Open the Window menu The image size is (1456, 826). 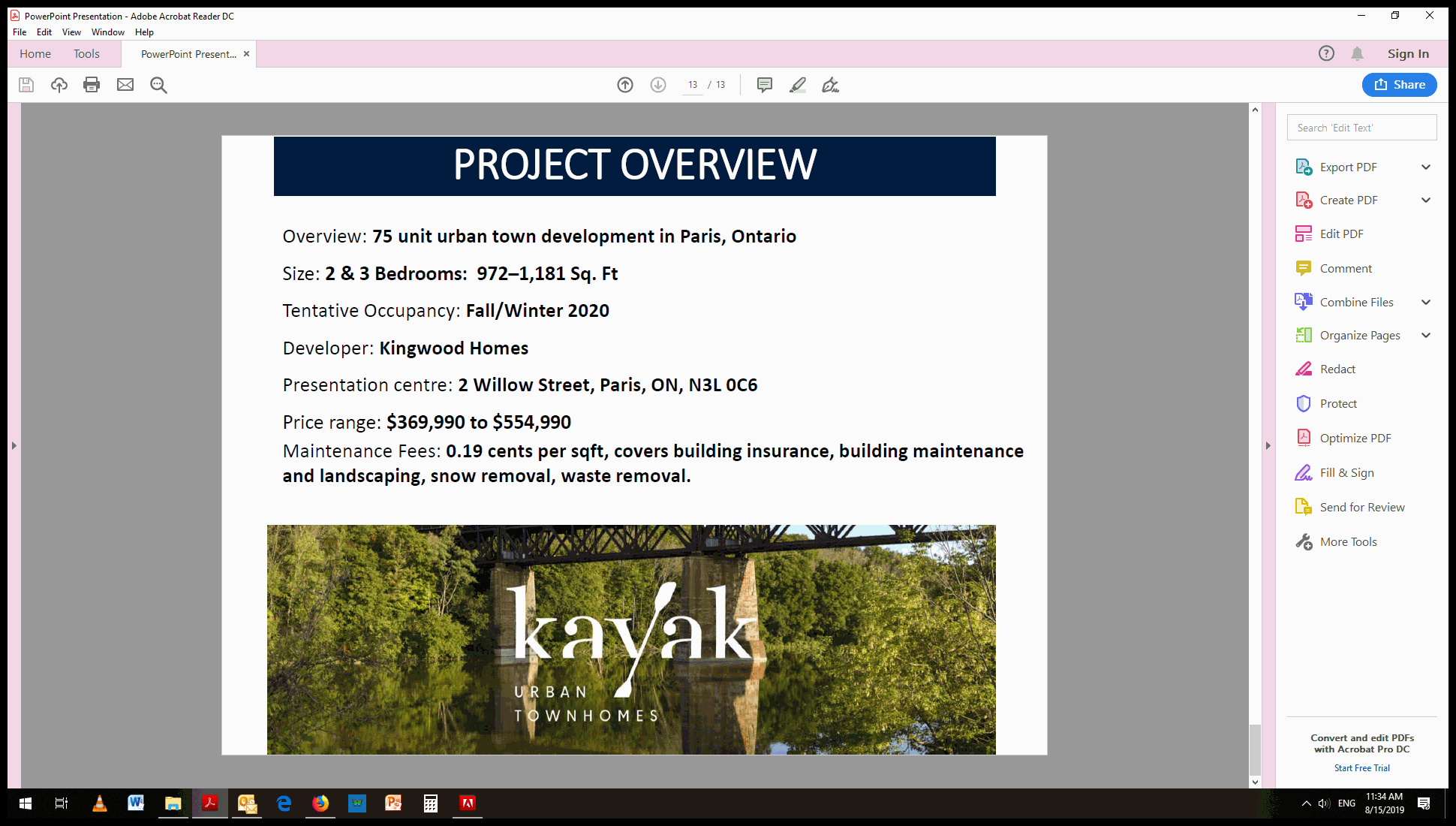pyautogui.click(x=108, y=32)
